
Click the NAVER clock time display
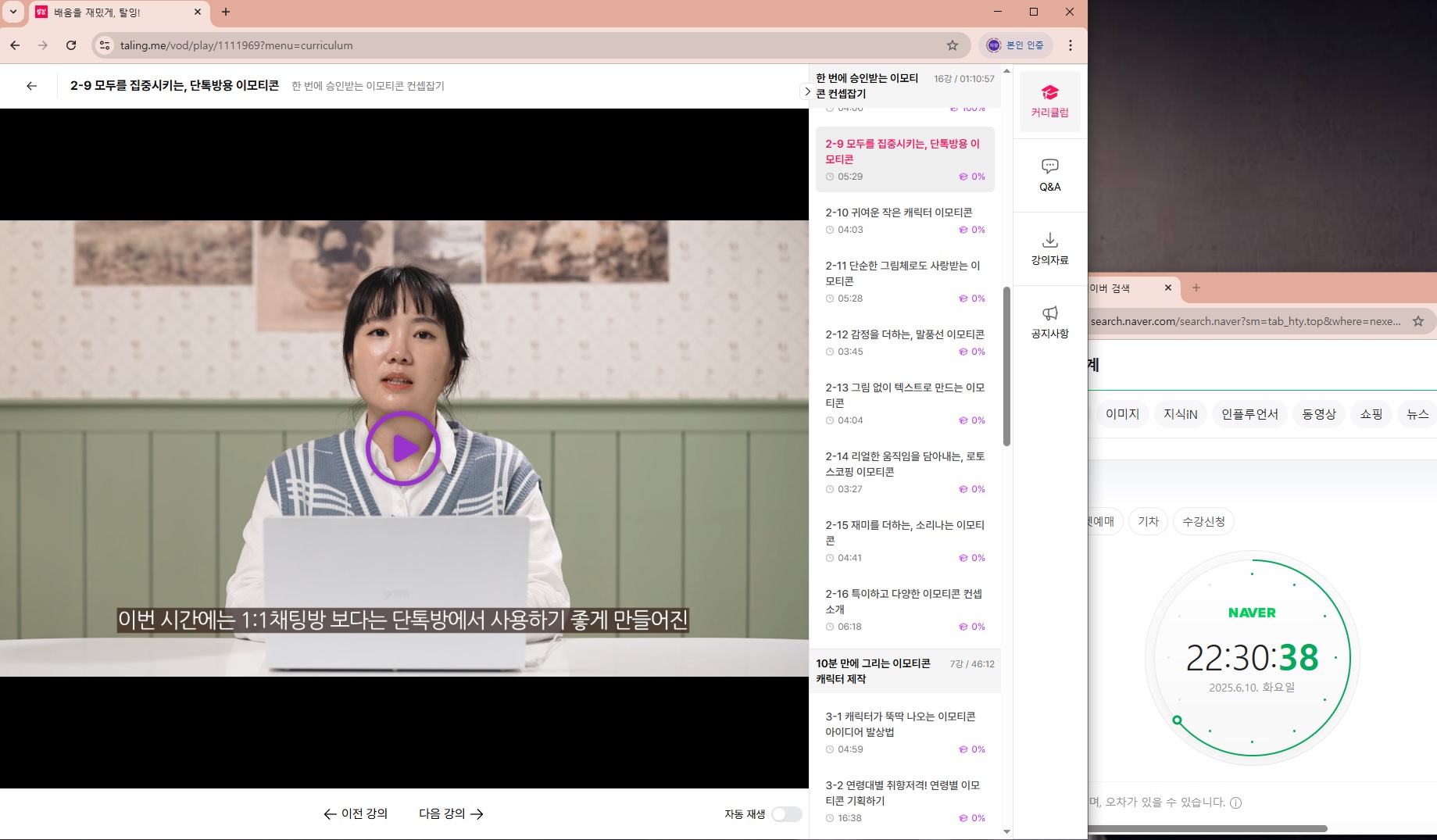coord(1252,658)
